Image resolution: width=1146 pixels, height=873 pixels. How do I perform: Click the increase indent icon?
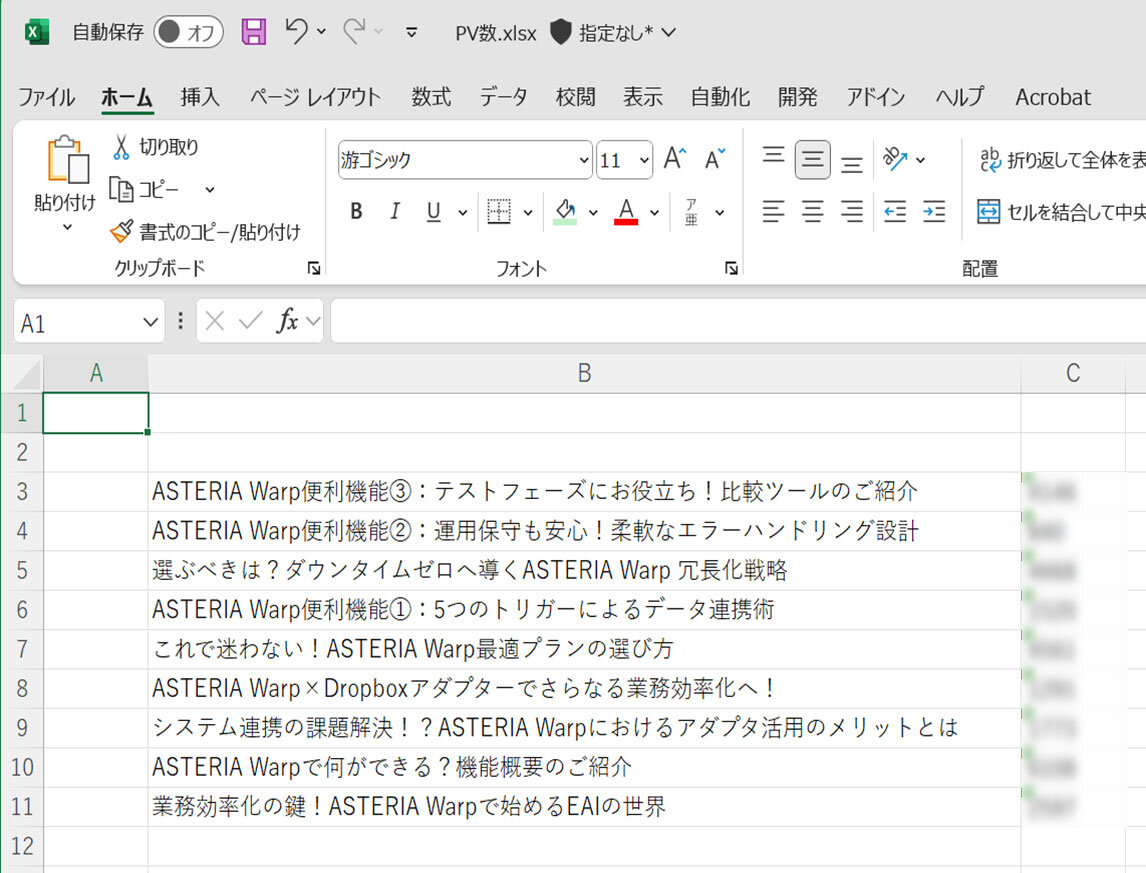point(933,212)
